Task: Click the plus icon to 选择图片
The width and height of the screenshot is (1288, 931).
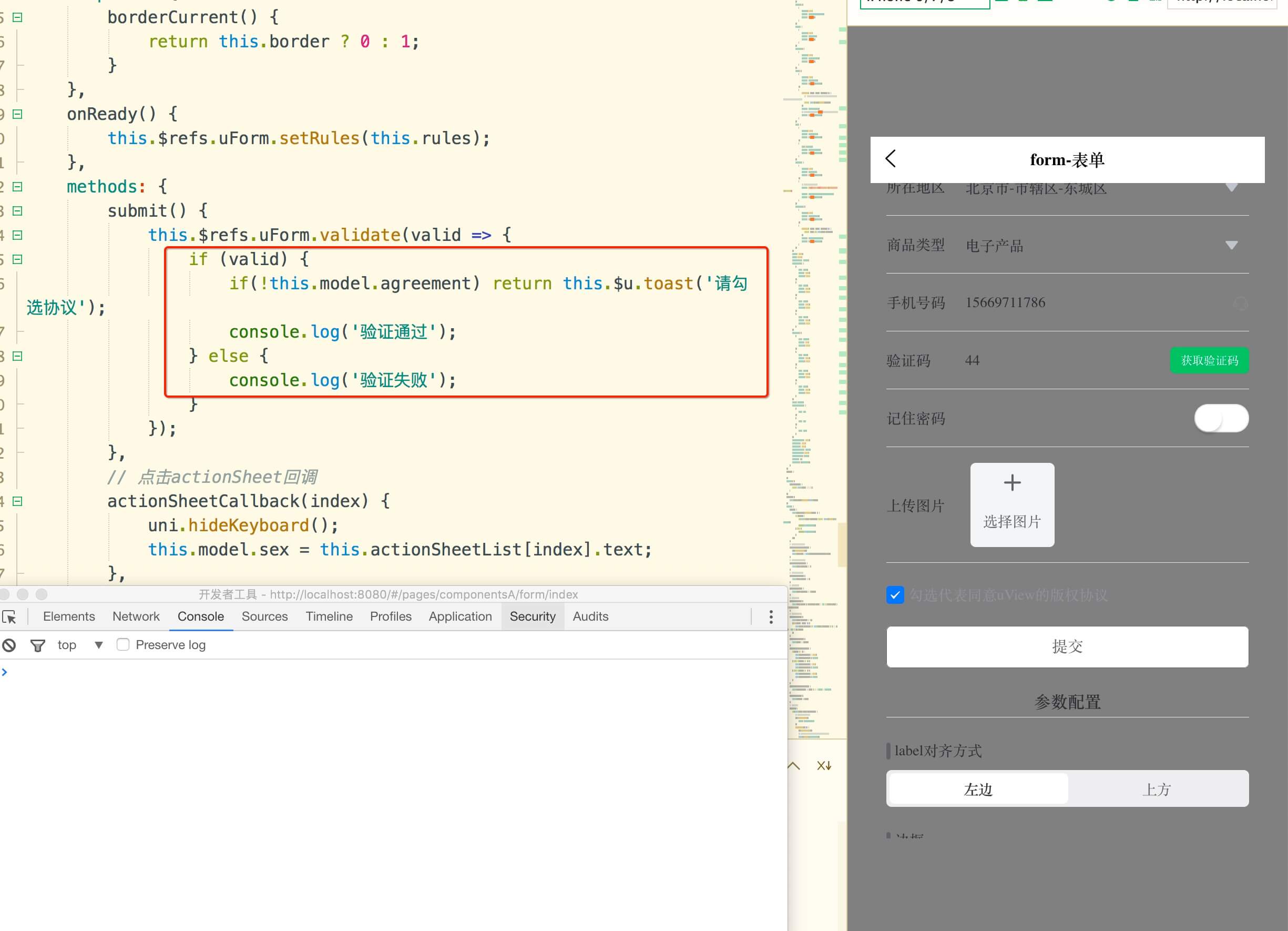Action: 1012,482
